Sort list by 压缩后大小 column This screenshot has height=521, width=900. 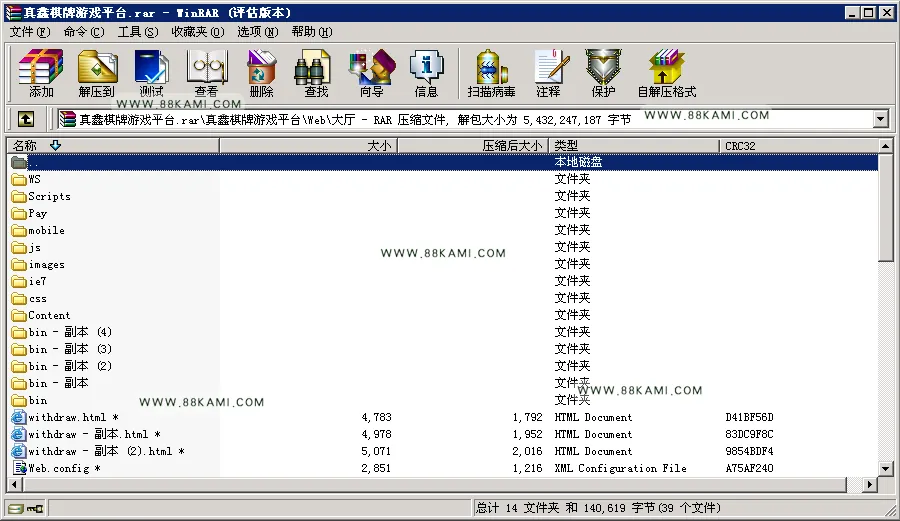click(x=473, y=146)
